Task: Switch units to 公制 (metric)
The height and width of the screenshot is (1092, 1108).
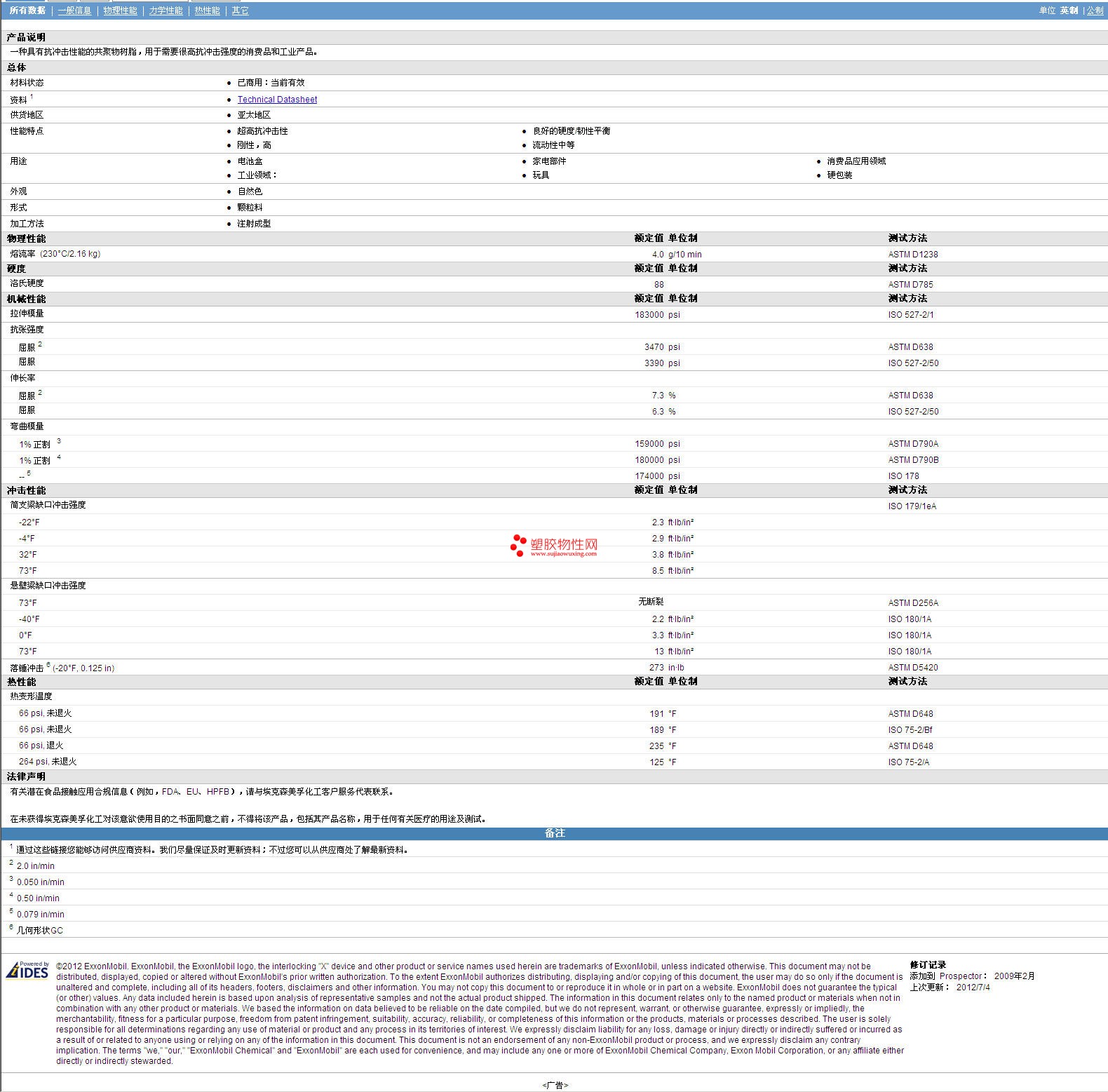Action: [x=1095, y=11]
